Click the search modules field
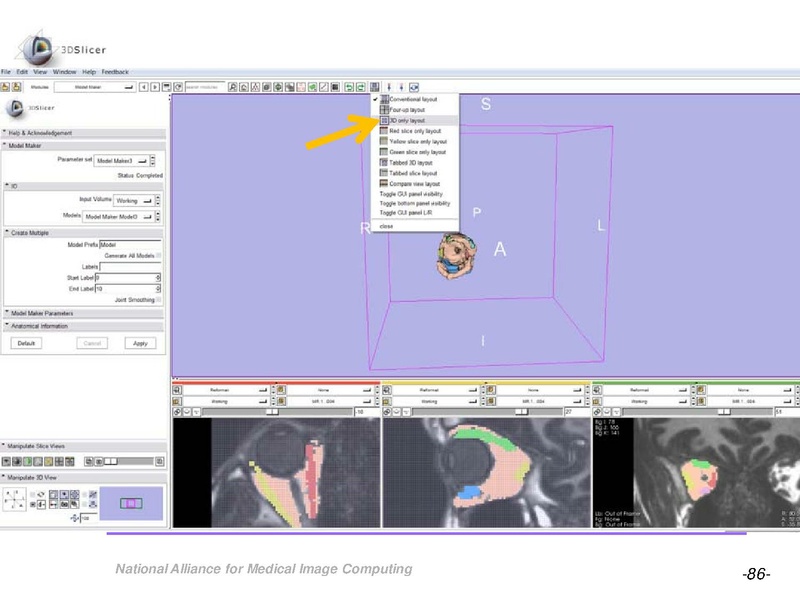 pyautogui.click(x=205, y=87)
